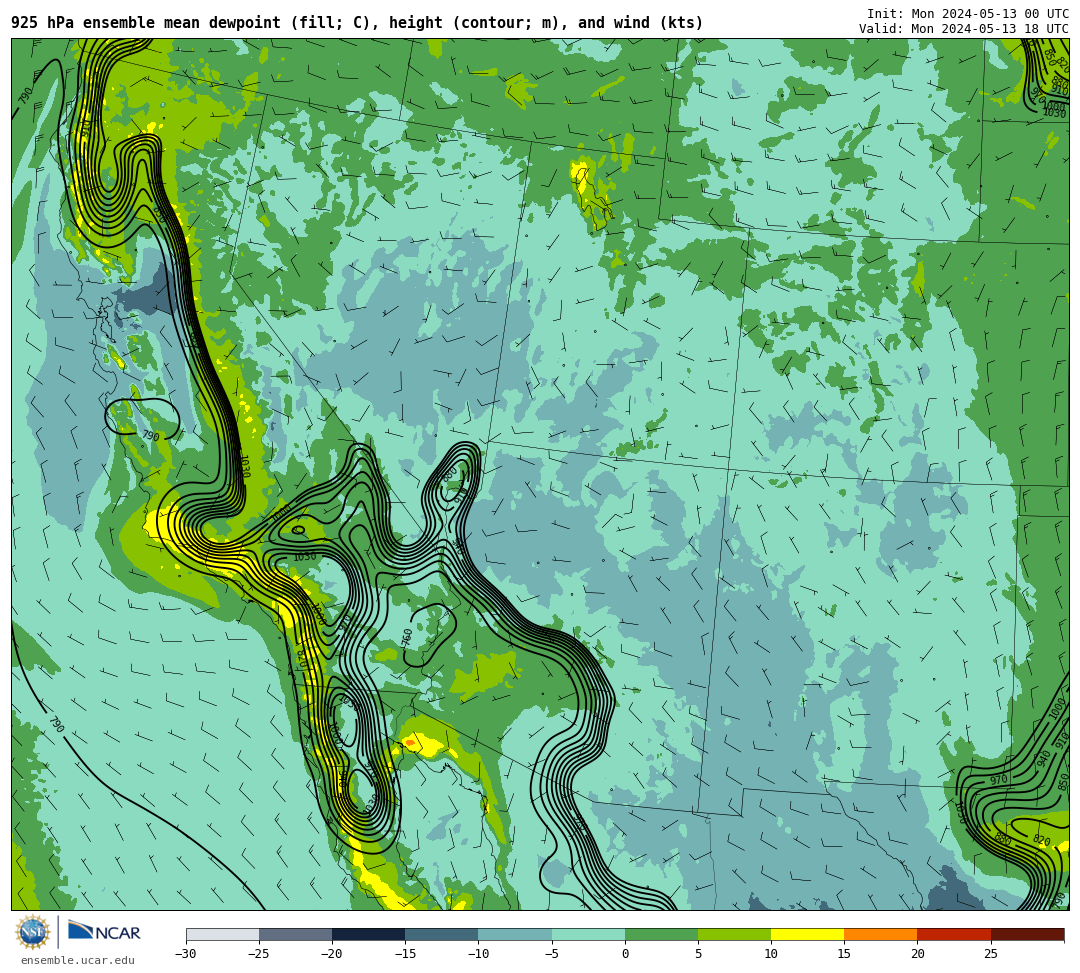
Task: Click the colorbar tick label -5
Action: click(551, 954)
